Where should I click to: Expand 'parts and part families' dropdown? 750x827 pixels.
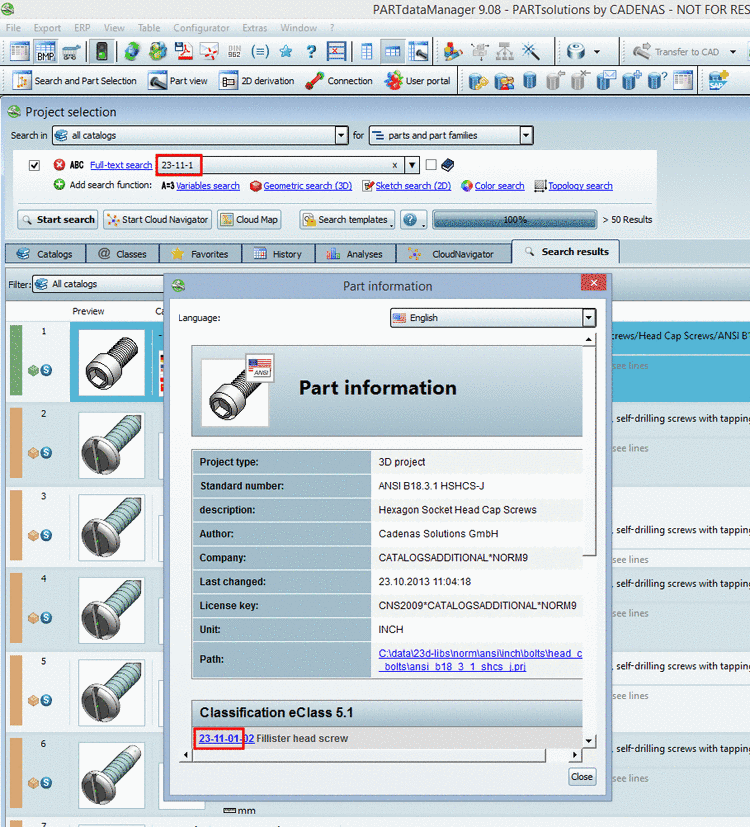tap(526, 136)
